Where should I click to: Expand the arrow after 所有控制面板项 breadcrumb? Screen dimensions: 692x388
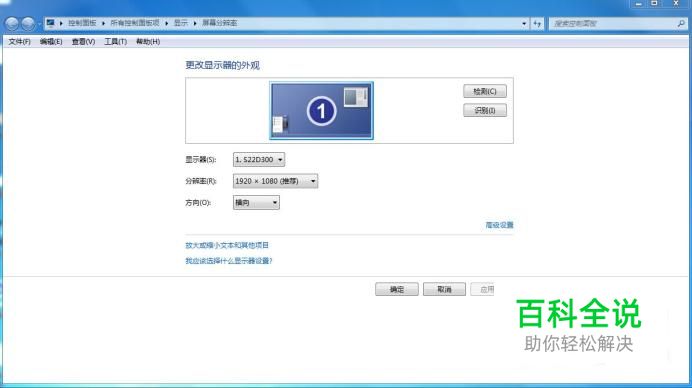coord(166,23)
